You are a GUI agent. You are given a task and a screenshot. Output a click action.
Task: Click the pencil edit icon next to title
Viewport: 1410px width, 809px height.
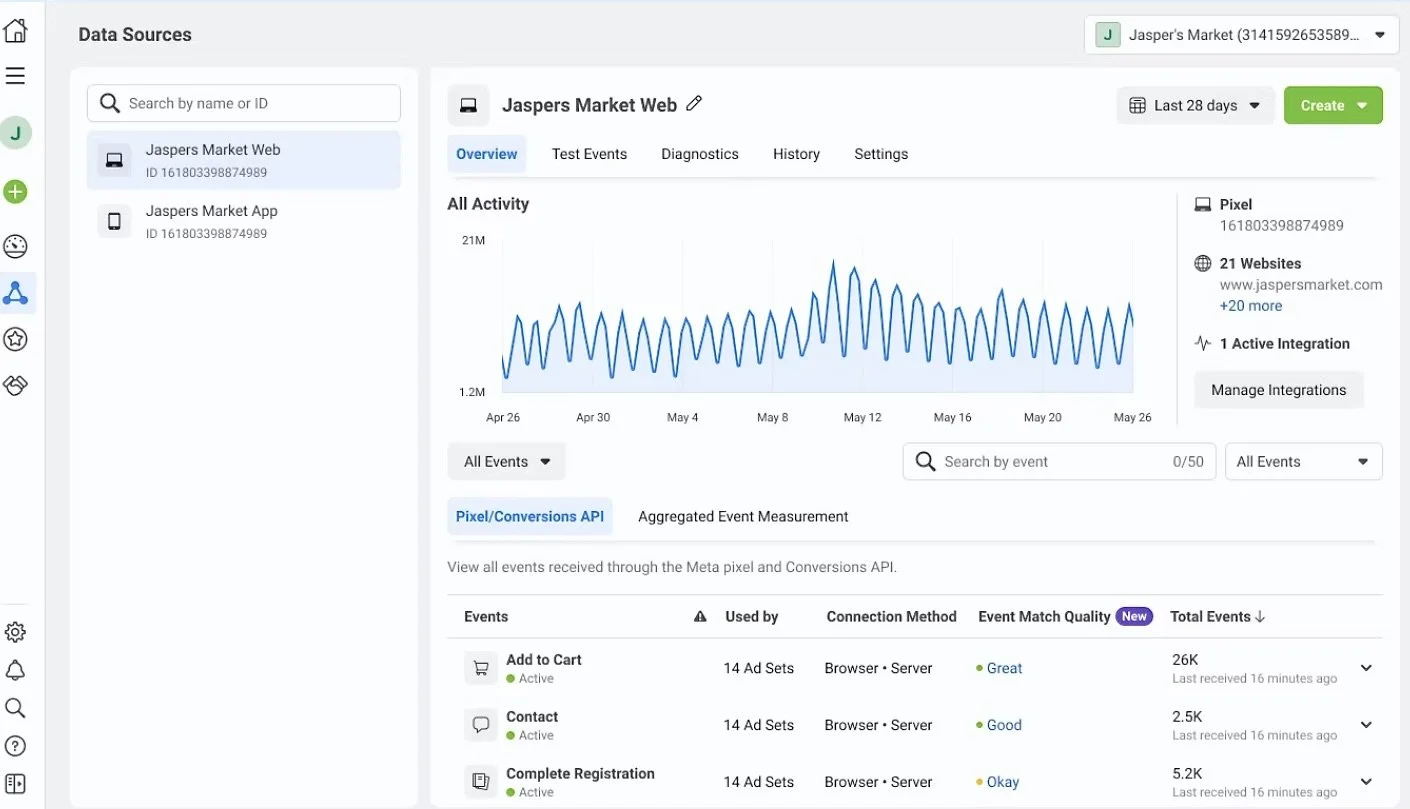[x=694, y=103]
